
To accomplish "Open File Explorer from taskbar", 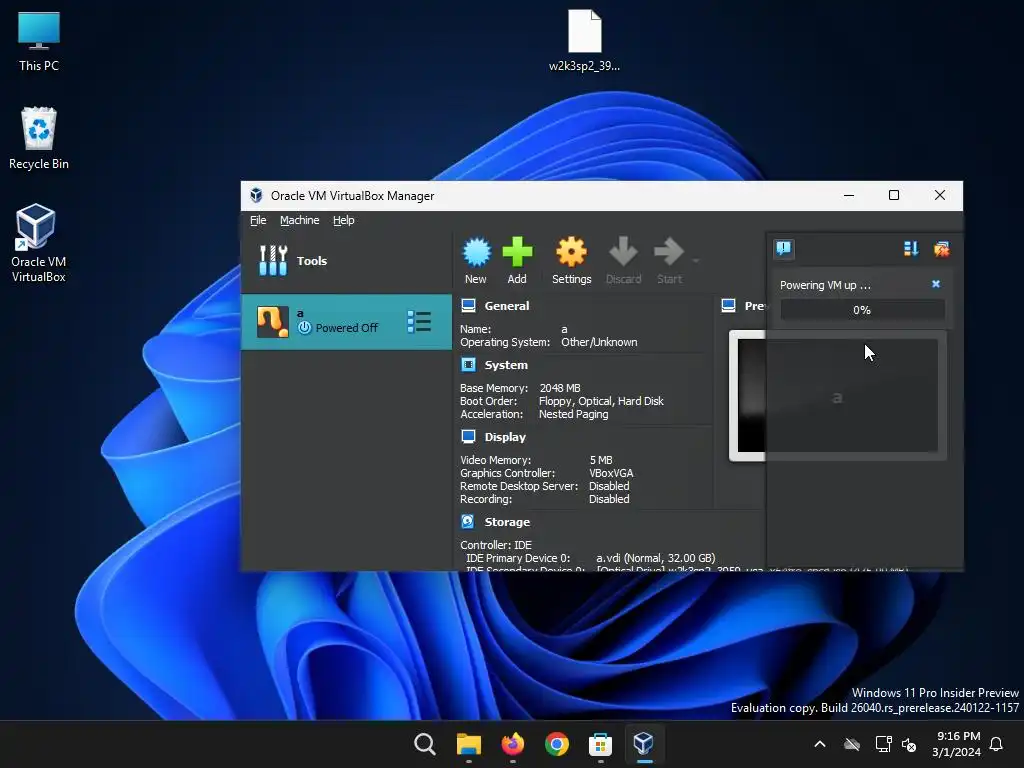I will [x=469, y=744].
